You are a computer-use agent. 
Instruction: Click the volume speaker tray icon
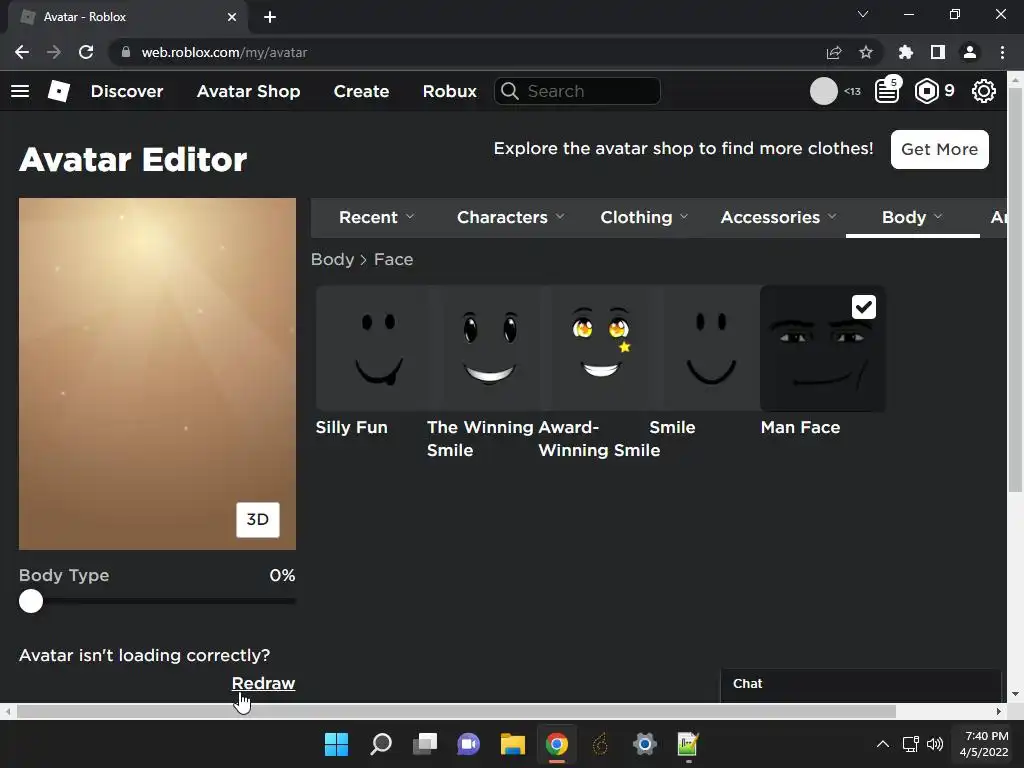[935, 744]
